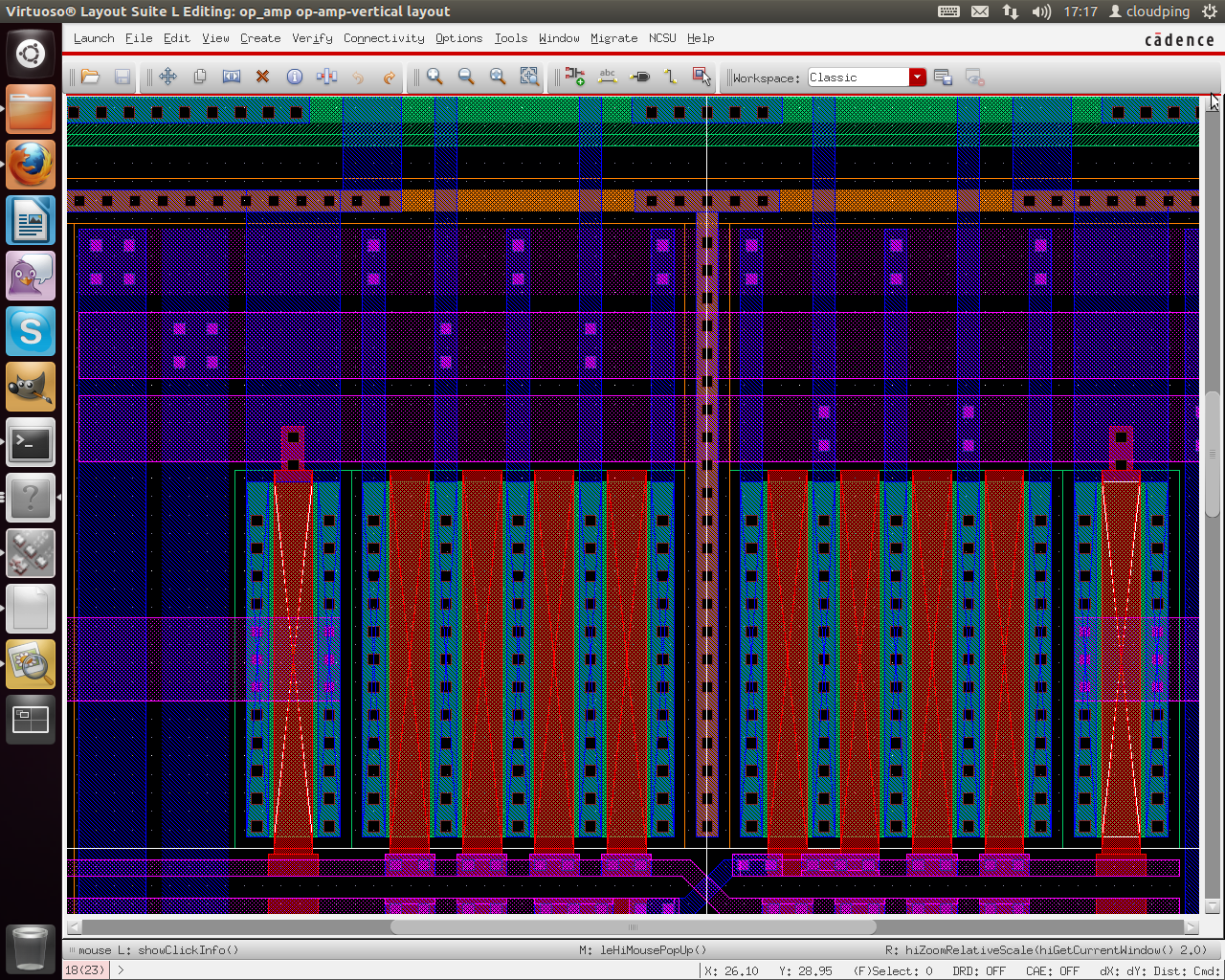Open the Create menu
Image resolution: width=1225 pixels, height=980 pixels.
click(x=260, y=38)
